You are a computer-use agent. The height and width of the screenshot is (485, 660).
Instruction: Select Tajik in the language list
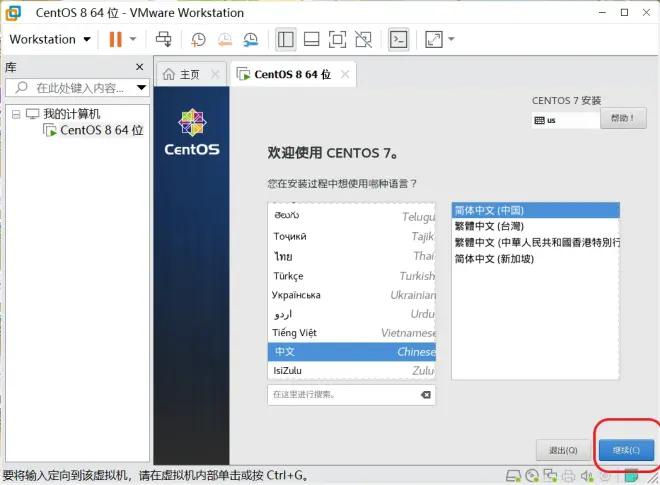point(351,236)
